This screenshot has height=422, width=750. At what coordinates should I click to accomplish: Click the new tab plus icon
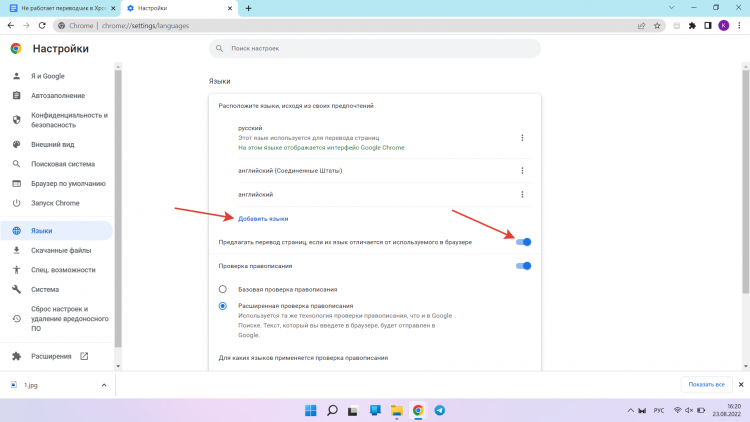point(248,8)
